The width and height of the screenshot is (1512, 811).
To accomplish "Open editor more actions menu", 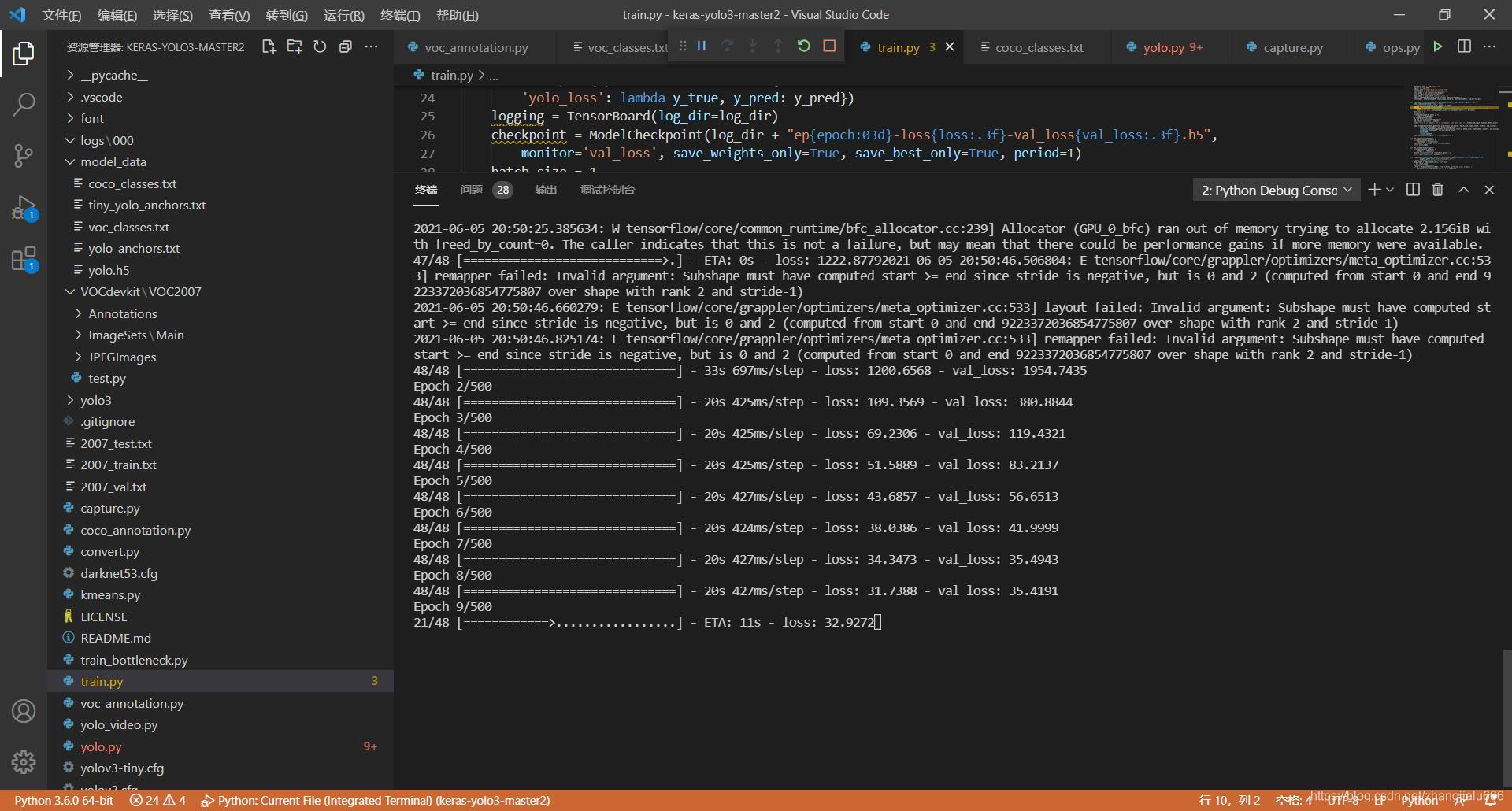I will (x=1489, y=46).
